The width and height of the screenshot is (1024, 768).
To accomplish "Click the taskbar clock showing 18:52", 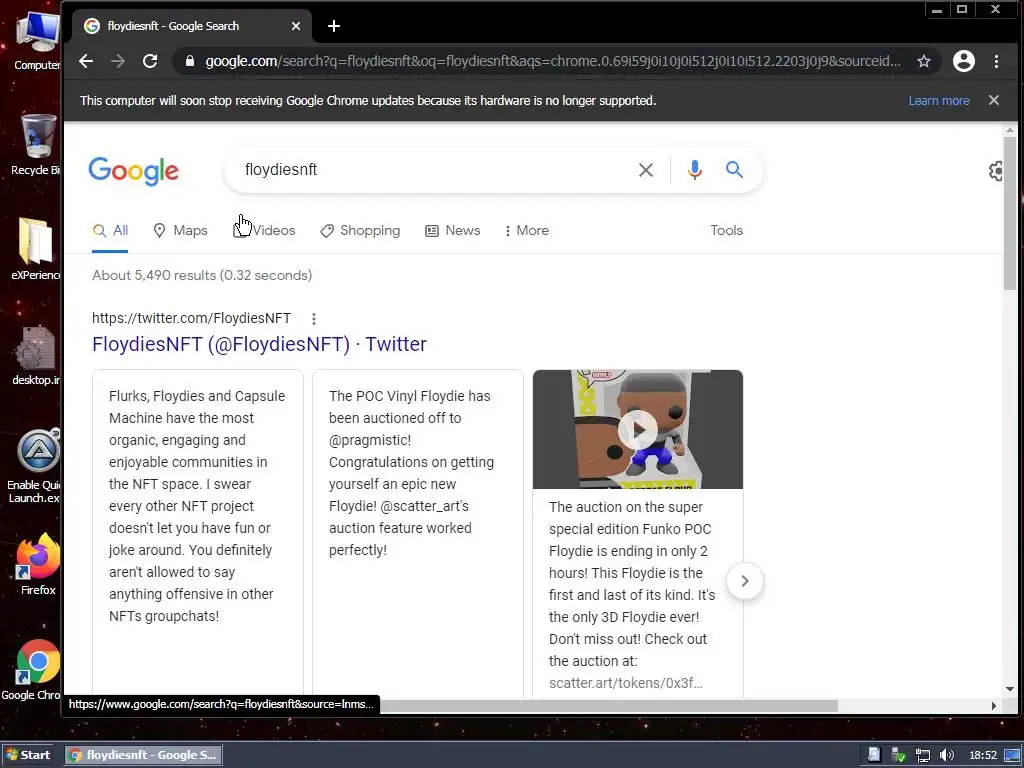I will point(983,756).
